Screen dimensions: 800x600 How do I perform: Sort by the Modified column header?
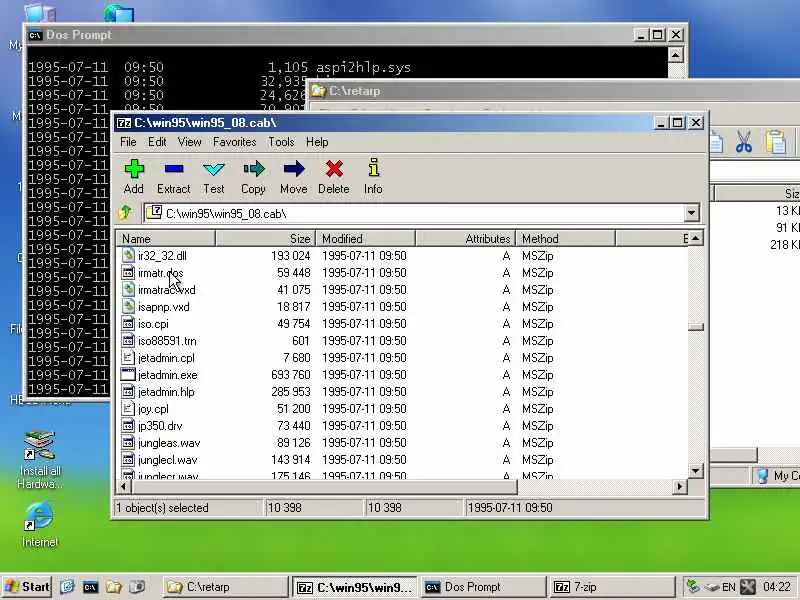coord(365,238)
